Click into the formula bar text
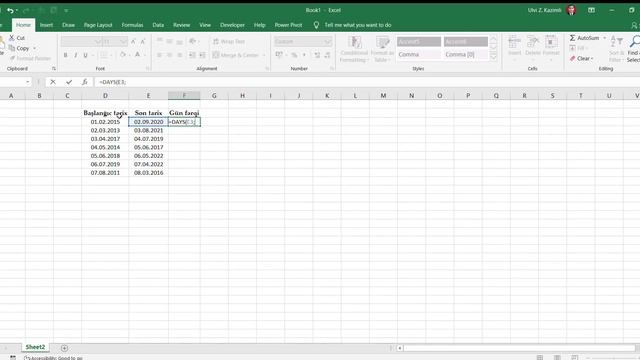 (x=112, y=82)
